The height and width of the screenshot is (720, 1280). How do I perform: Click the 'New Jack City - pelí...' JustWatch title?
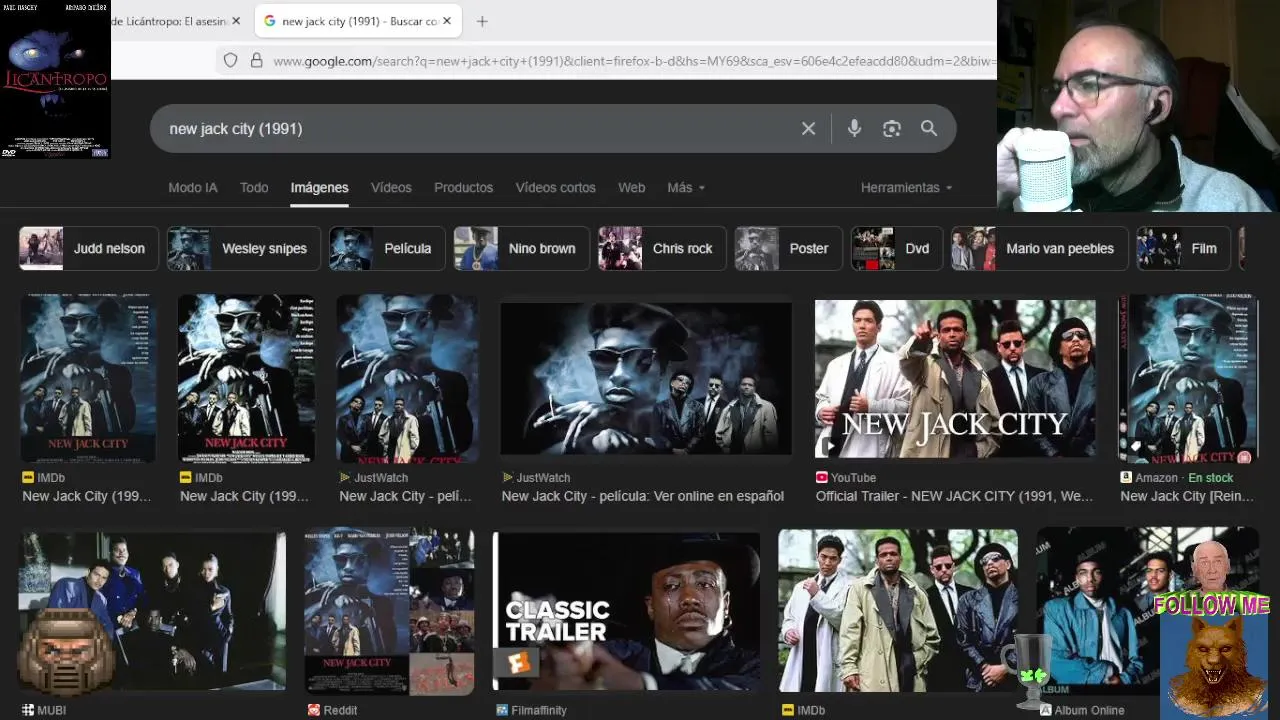click(405, 496)
